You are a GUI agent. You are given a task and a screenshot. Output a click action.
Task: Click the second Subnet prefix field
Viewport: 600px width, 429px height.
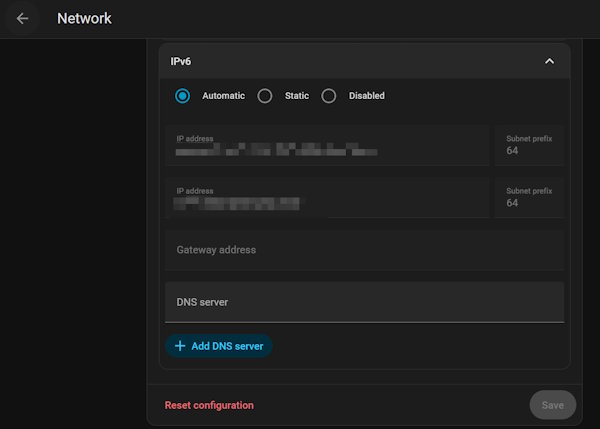click(x=529, y=197)
